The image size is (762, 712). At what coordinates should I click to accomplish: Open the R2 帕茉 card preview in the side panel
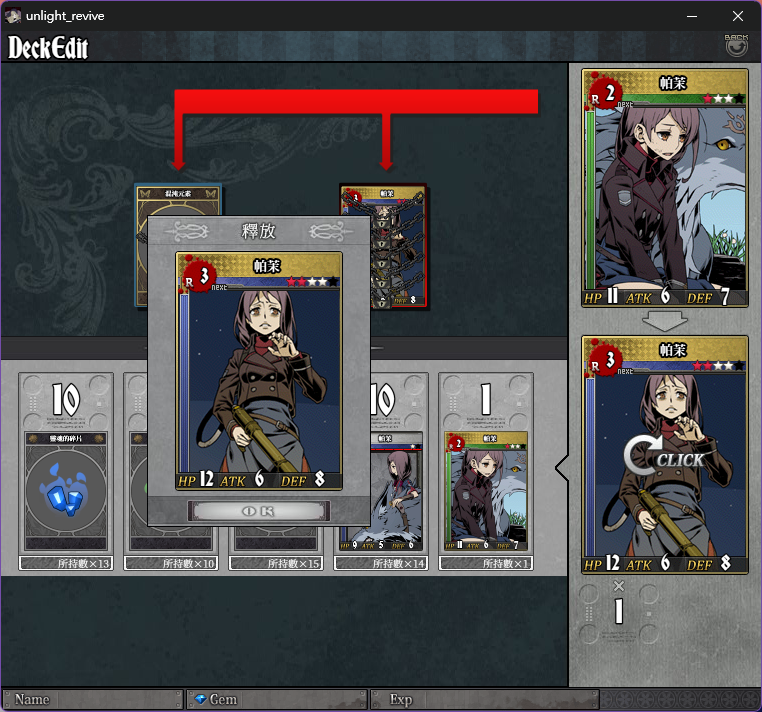click(664, 188)
